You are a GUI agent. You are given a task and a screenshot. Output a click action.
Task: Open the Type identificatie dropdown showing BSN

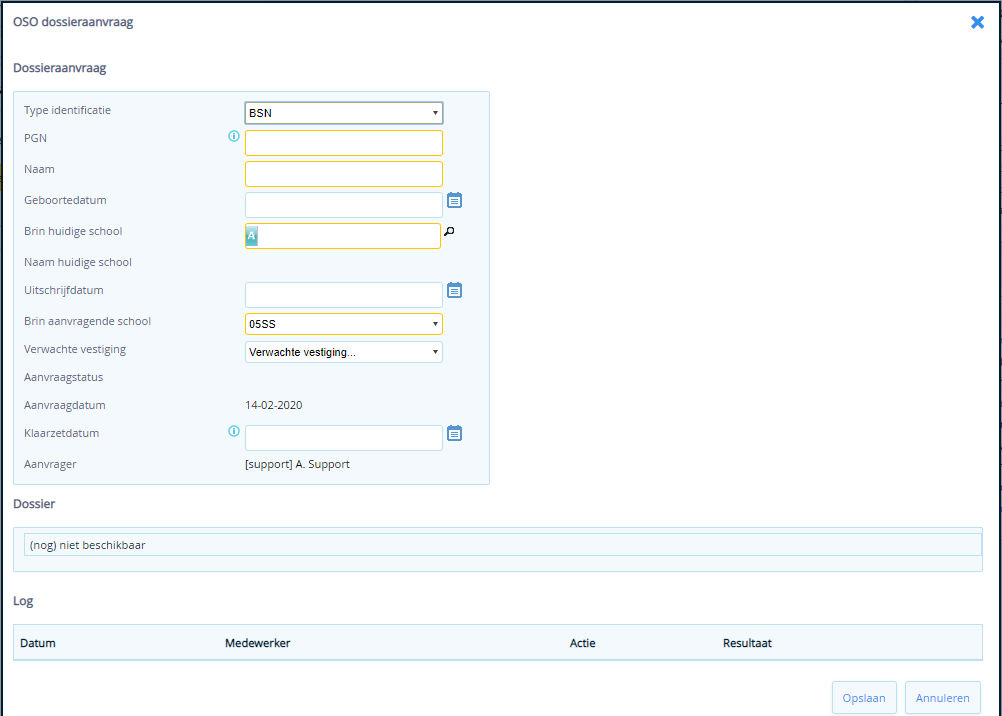[343, 113]
